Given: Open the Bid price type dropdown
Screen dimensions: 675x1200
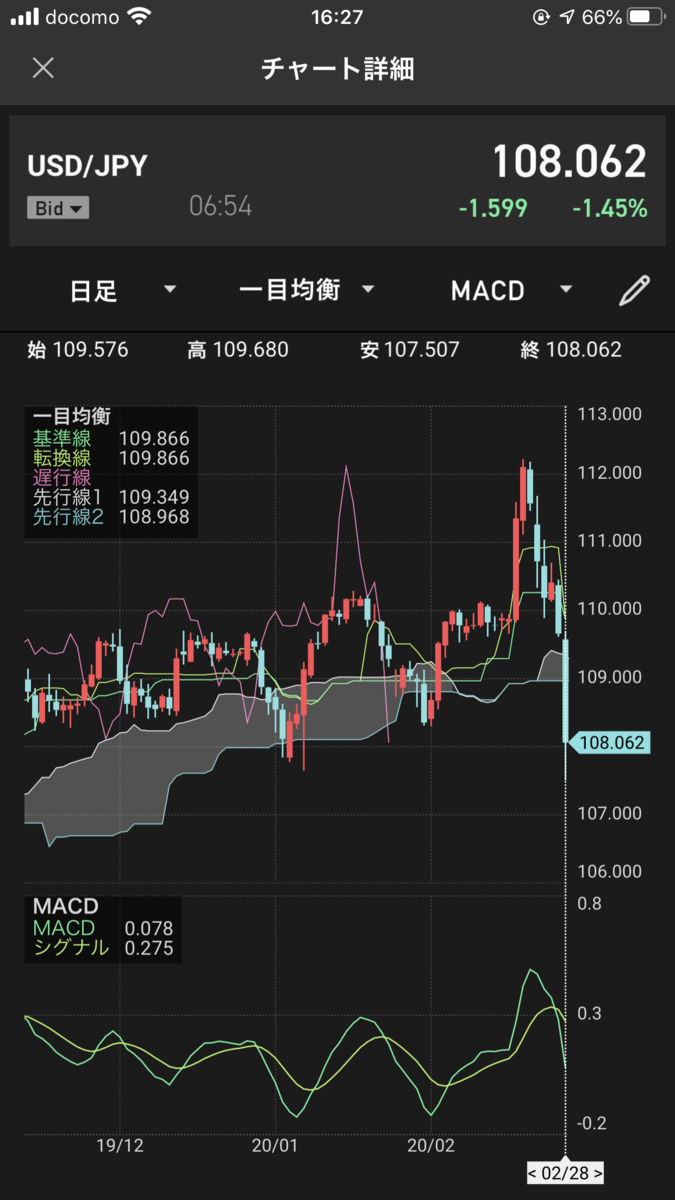Looking at the screenshot, I should (58, 208).
